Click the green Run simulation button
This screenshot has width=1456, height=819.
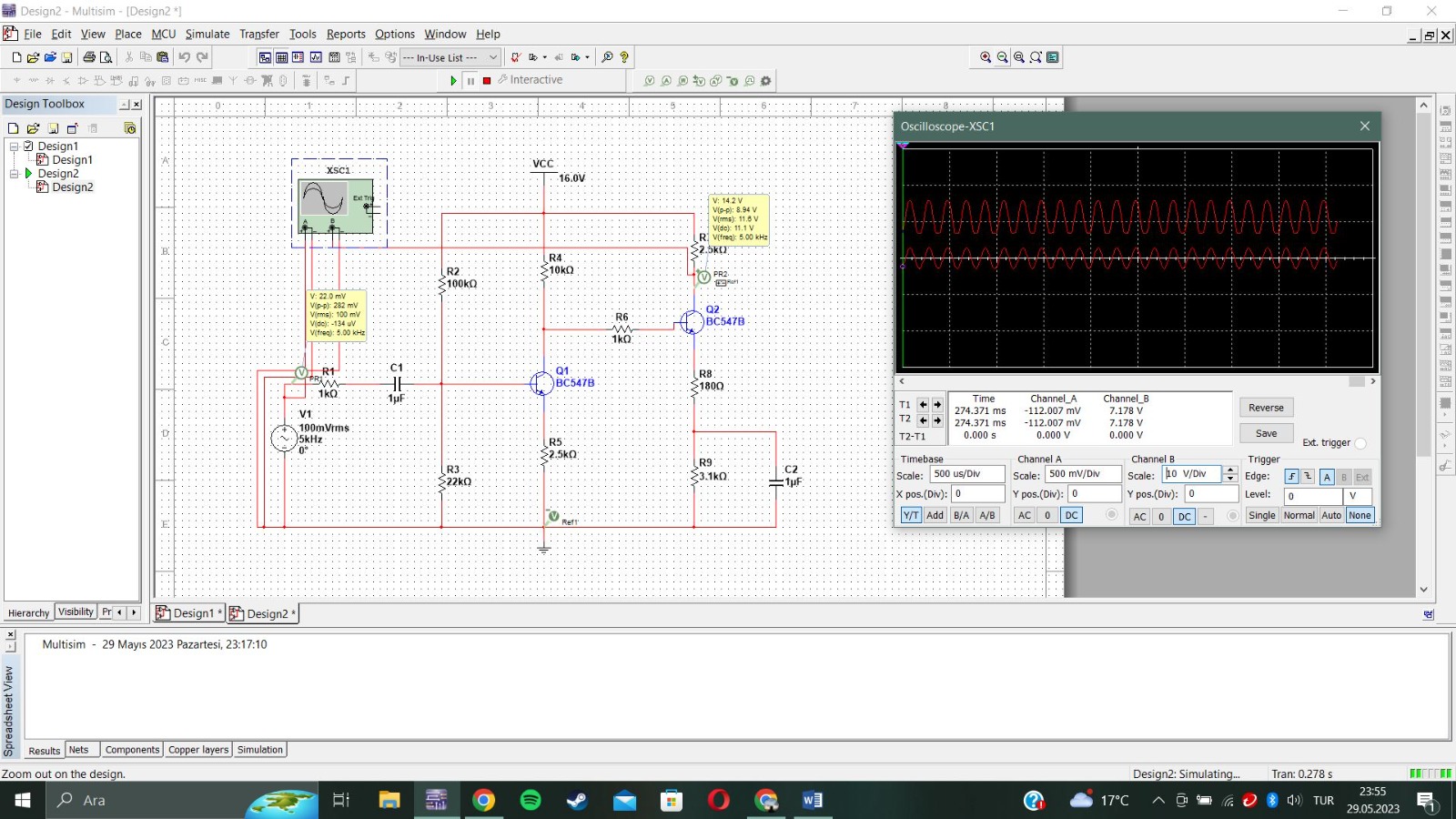pyautogui.click(x=453, y=81)
